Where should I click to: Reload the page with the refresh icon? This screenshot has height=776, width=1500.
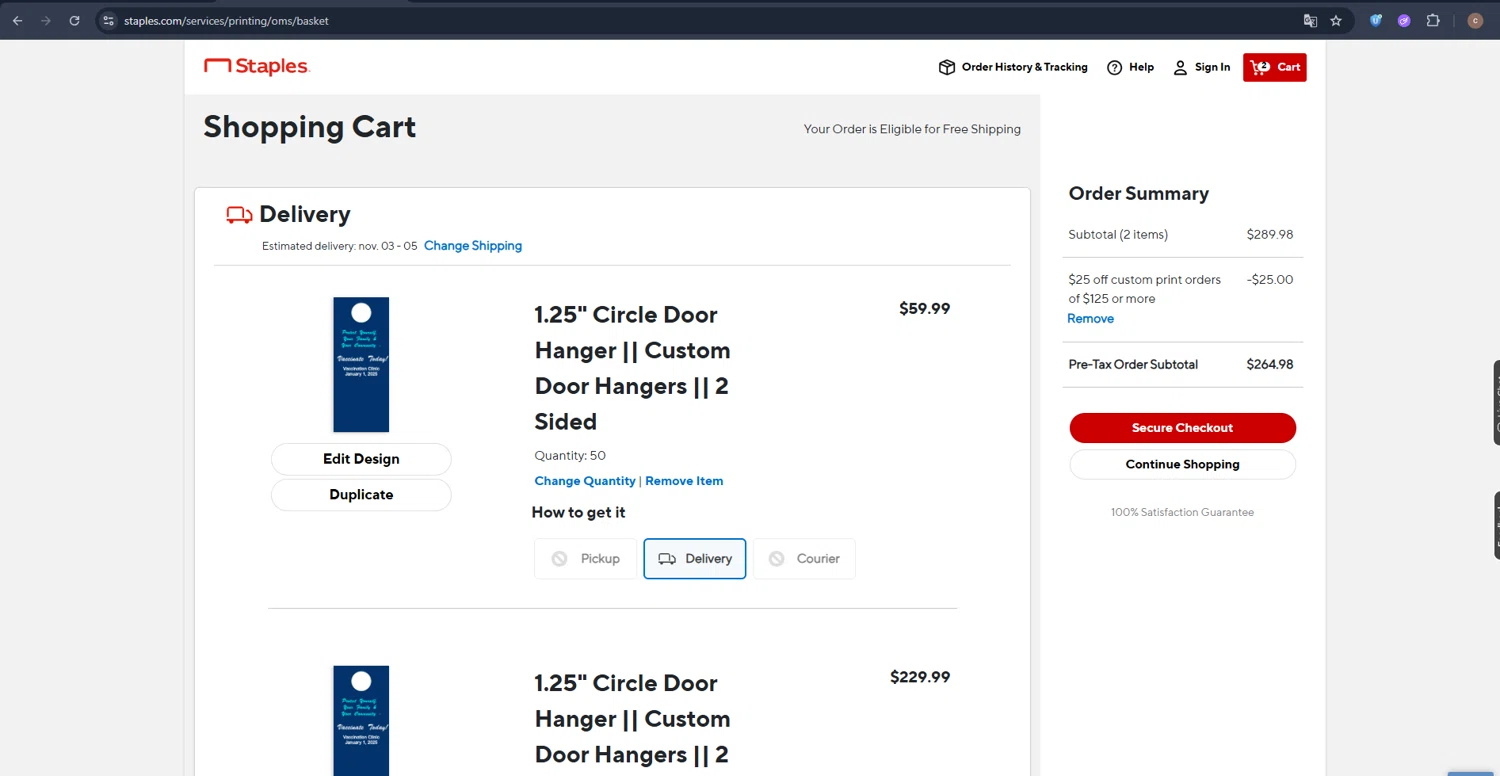pyautogui.click(x=74, y=20)
